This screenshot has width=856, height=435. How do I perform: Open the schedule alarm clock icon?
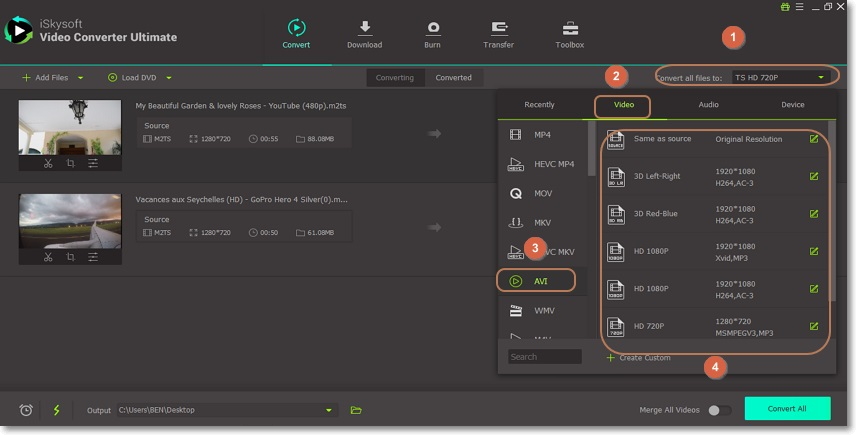pyautogui.click(x=26, y=410)
